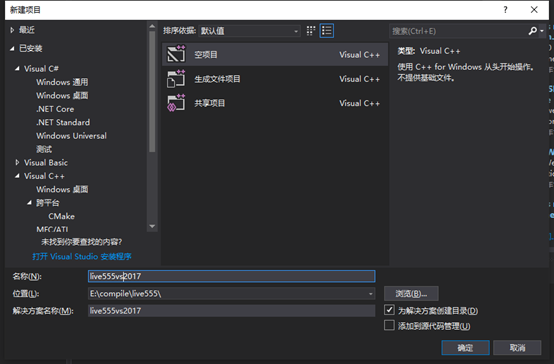Select the 空项目 template row
This screenshot has height=364, width=554.
[x=275, y=54]
